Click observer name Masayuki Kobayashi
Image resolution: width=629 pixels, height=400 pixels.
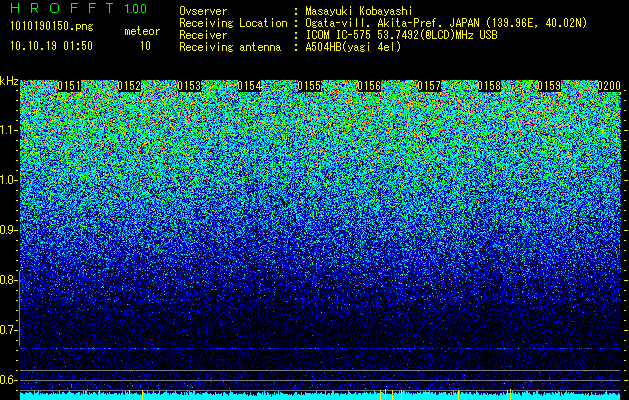click(359, 11)
